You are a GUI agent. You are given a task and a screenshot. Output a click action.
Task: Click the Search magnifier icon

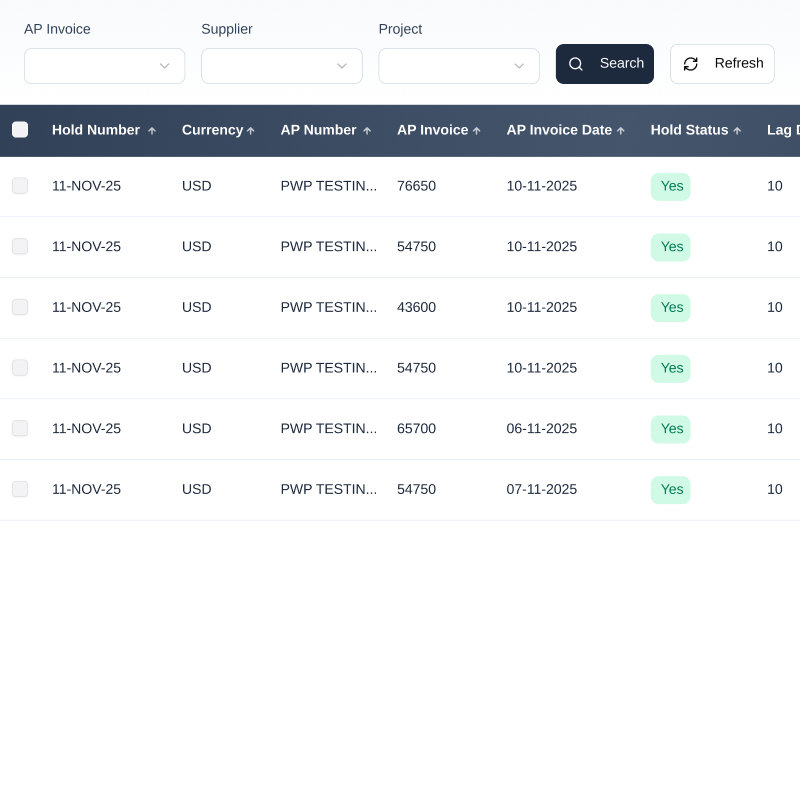576,64
